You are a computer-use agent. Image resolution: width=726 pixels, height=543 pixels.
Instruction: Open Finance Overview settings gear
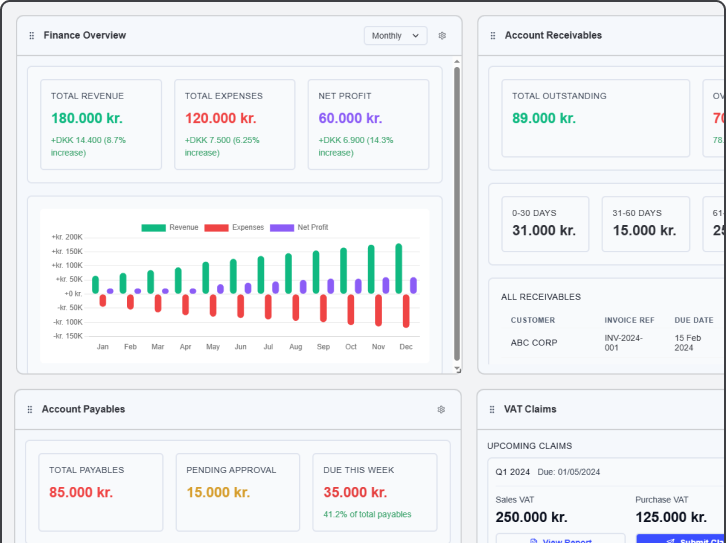442,36
